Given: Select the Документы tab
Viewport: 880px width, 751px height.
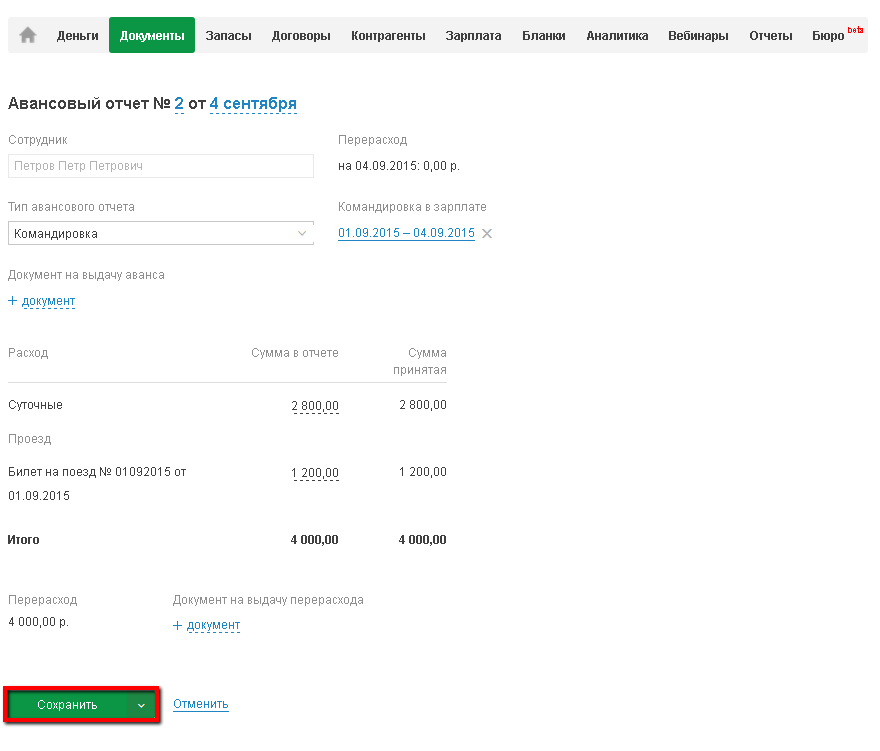Looking at the screenshot, I should 152,35.
